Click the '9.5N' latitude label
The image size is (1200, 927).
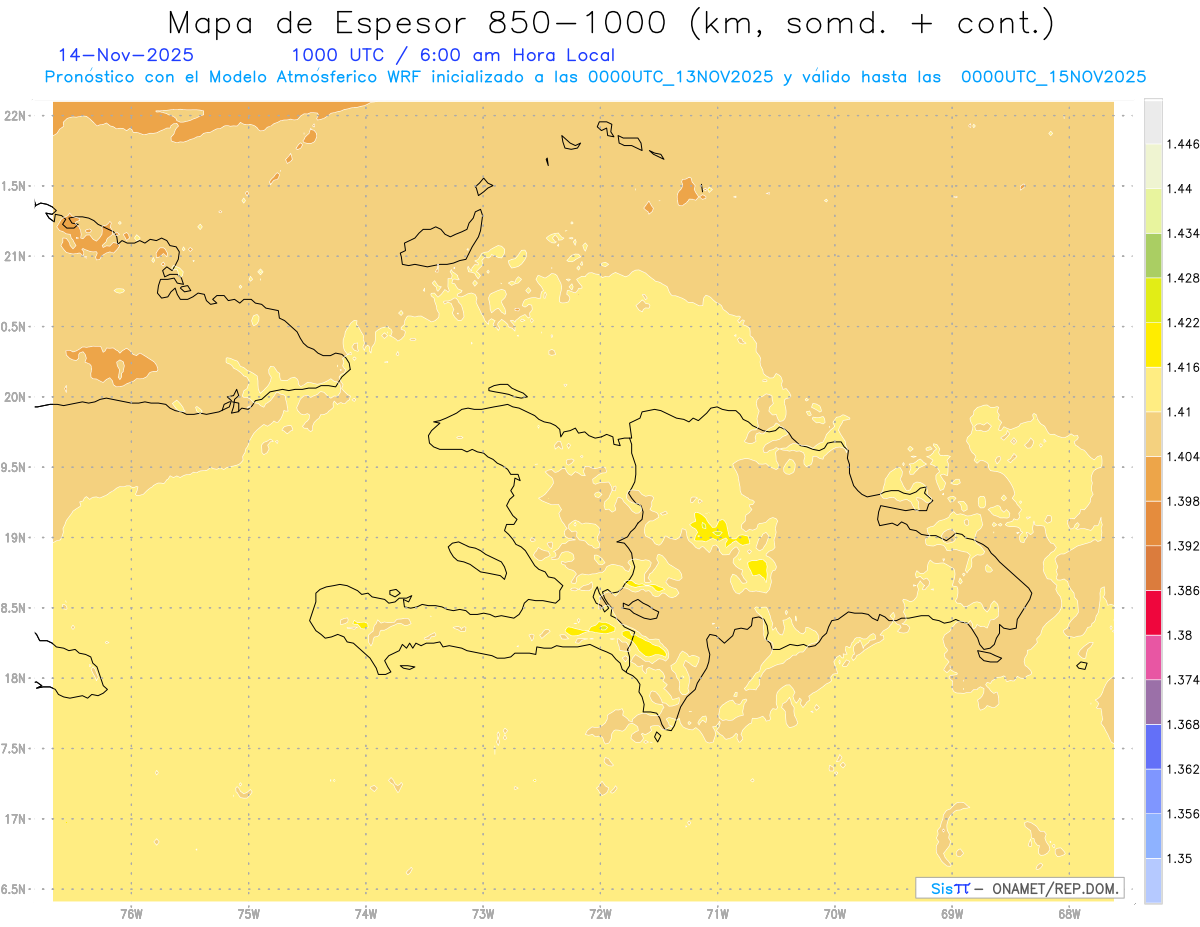tap(15, 467)
